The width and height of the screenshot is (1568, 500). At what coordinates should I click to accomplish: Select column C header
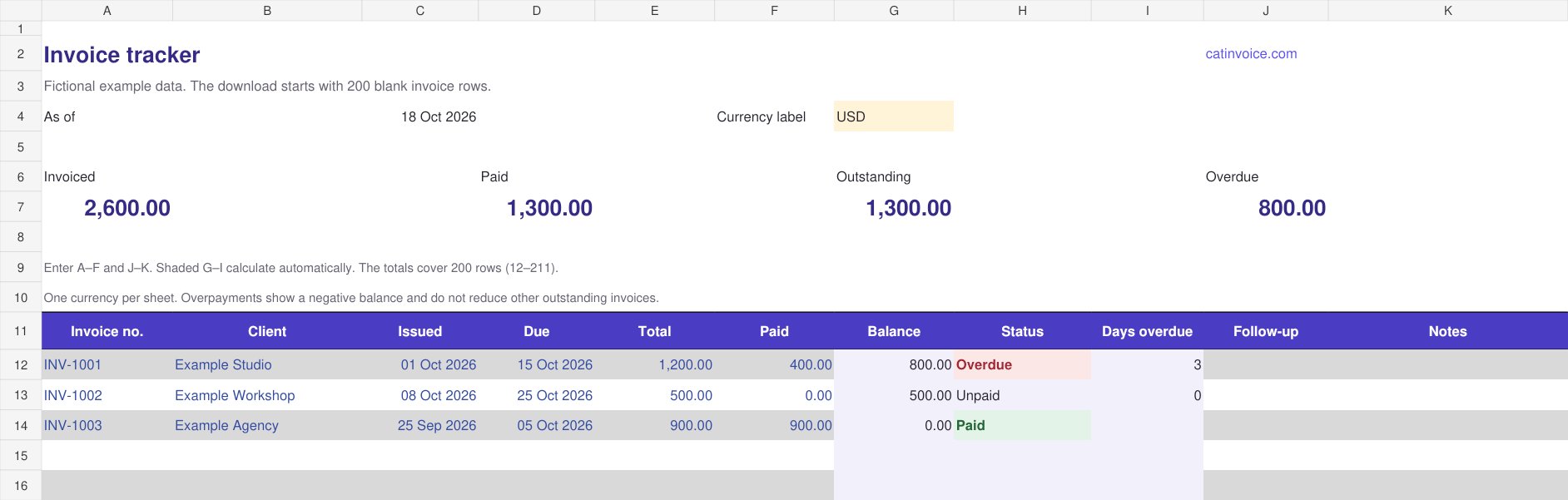click(420, 10)
